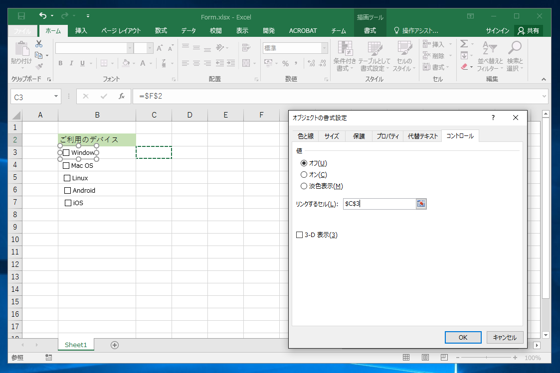Select the オン radio button

[304, 174]
